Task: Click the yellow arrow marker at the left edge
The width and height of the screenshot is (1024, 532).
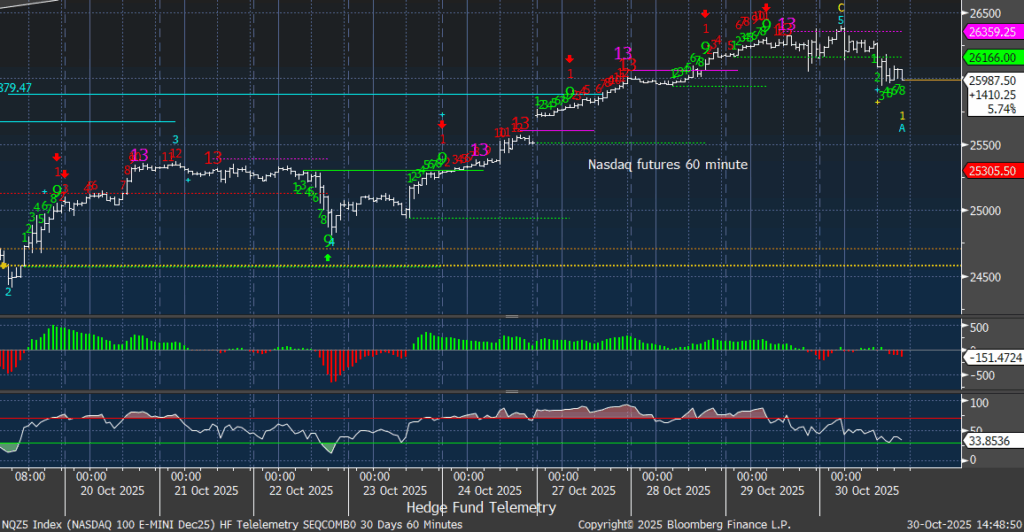Action: [4, 266]
